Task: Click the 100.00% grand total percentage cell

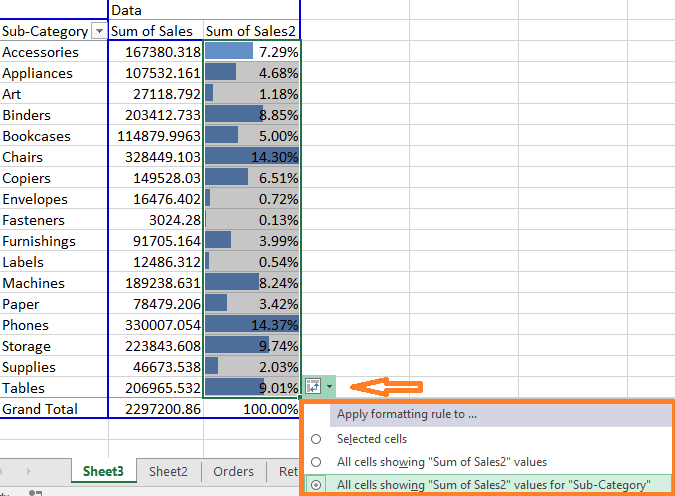Action: (252, 409)
